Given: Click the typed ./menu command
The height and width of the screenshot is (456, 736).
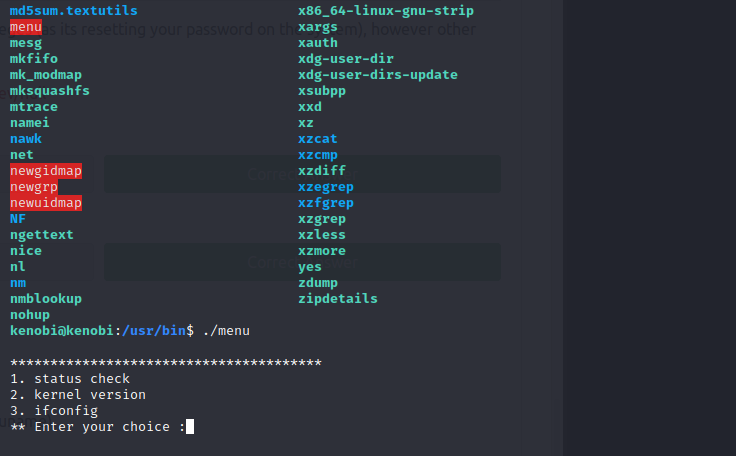Looking at the screenshot, I should coord(226,331).
